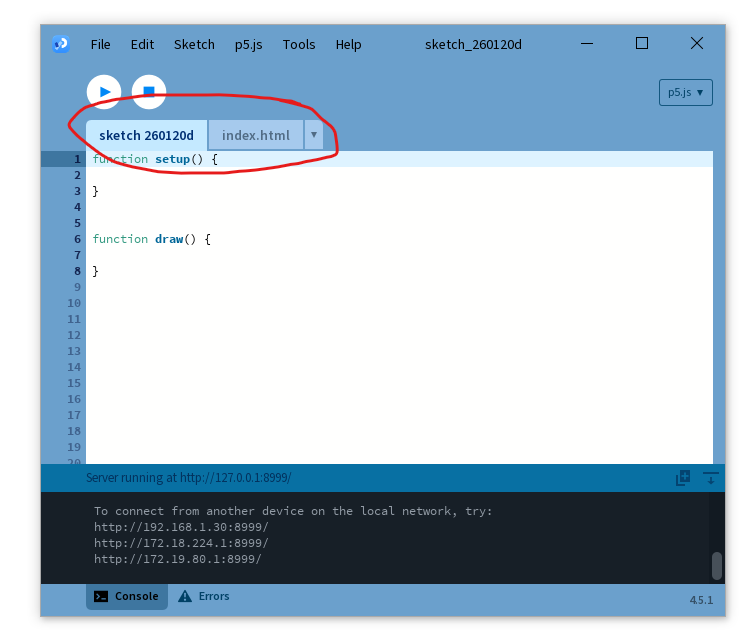
Task: Expand the tab options arrow menu
Action: [x=314, y=135]
